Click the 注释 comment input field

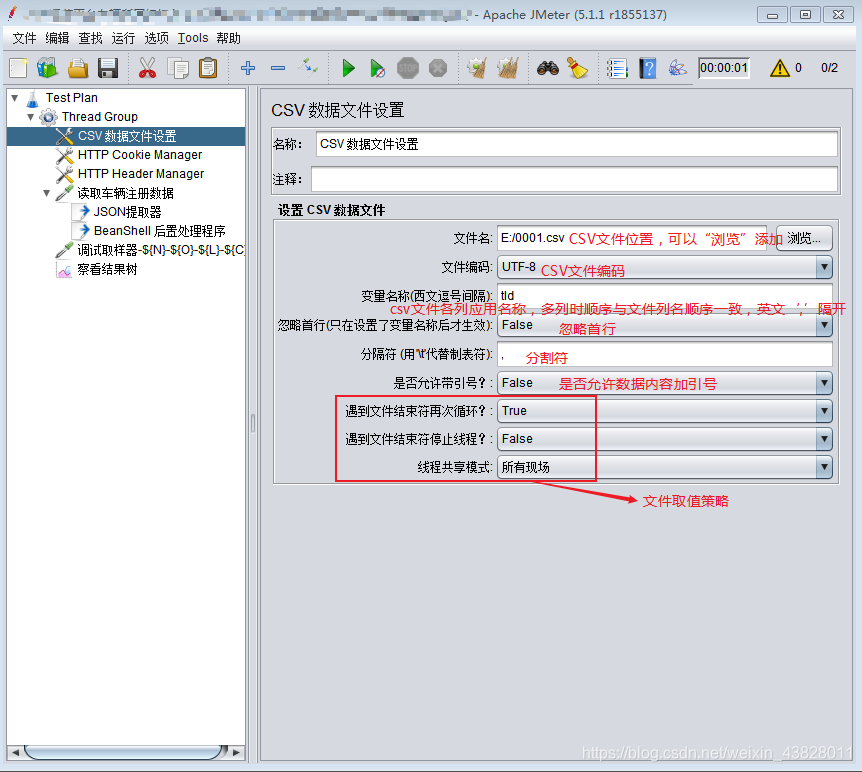[574, 179]
